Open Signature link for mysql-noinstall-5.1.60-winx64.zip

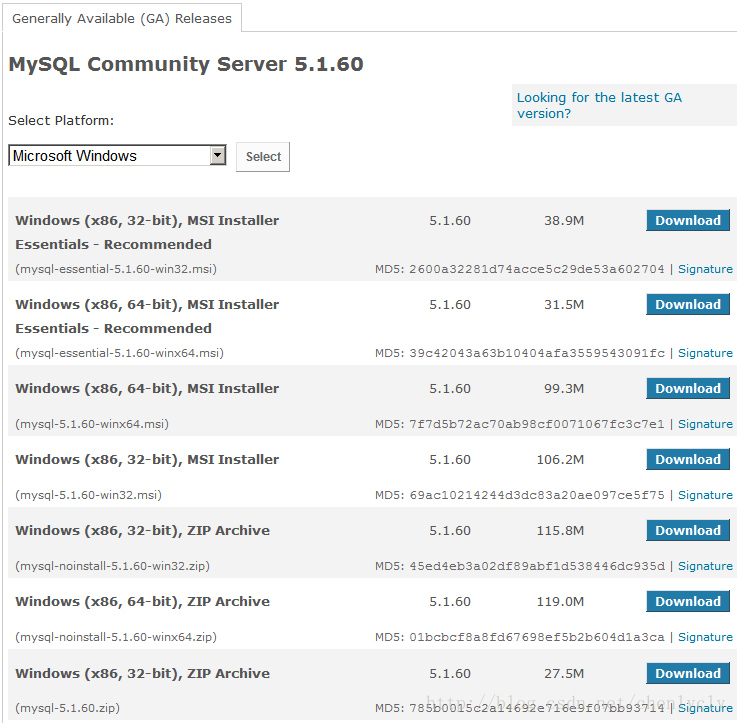point(705,637)
